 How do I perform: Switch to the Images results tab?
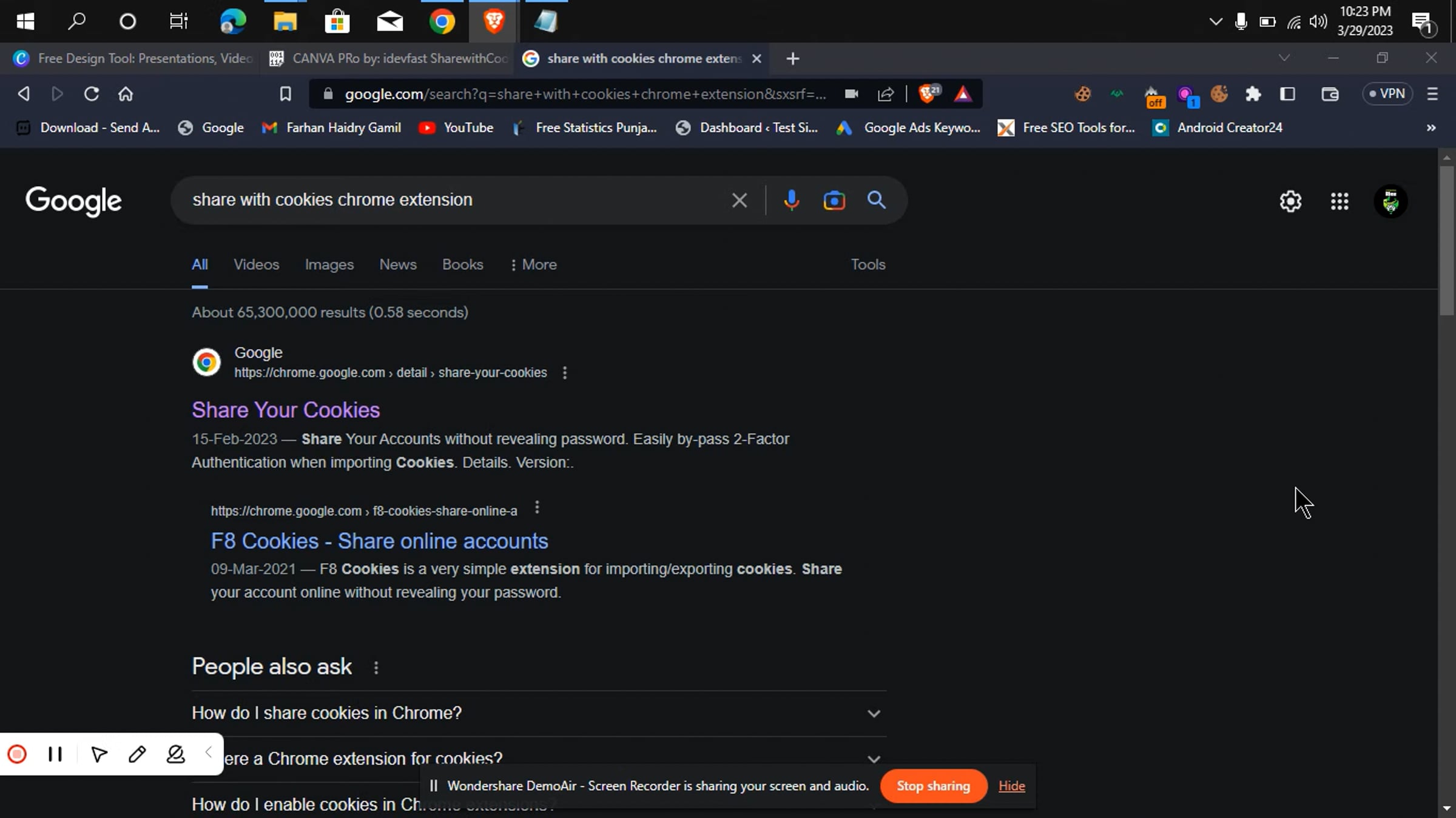point(329,264)
